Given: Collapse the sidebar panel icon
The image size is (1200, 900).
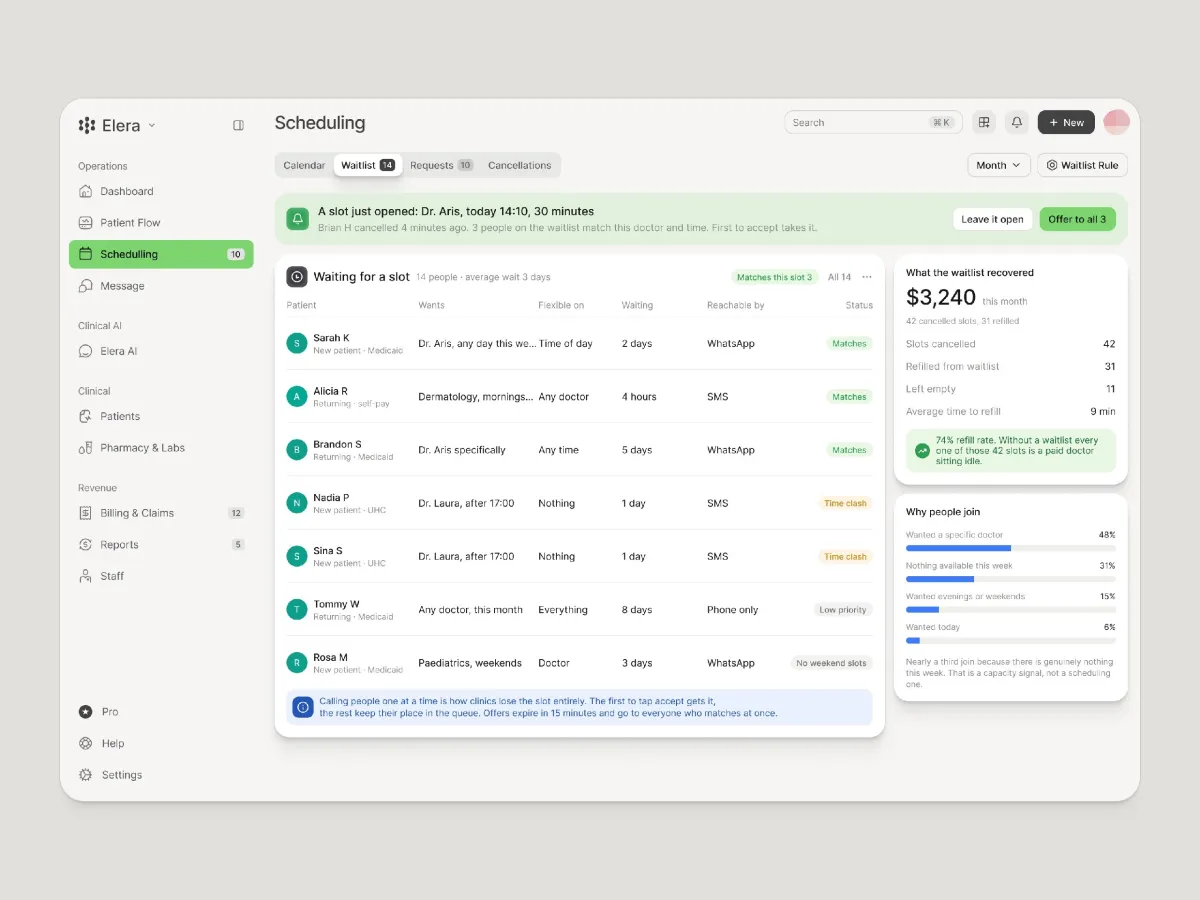Looking at the screenshot, I should (x=239, y=125).
